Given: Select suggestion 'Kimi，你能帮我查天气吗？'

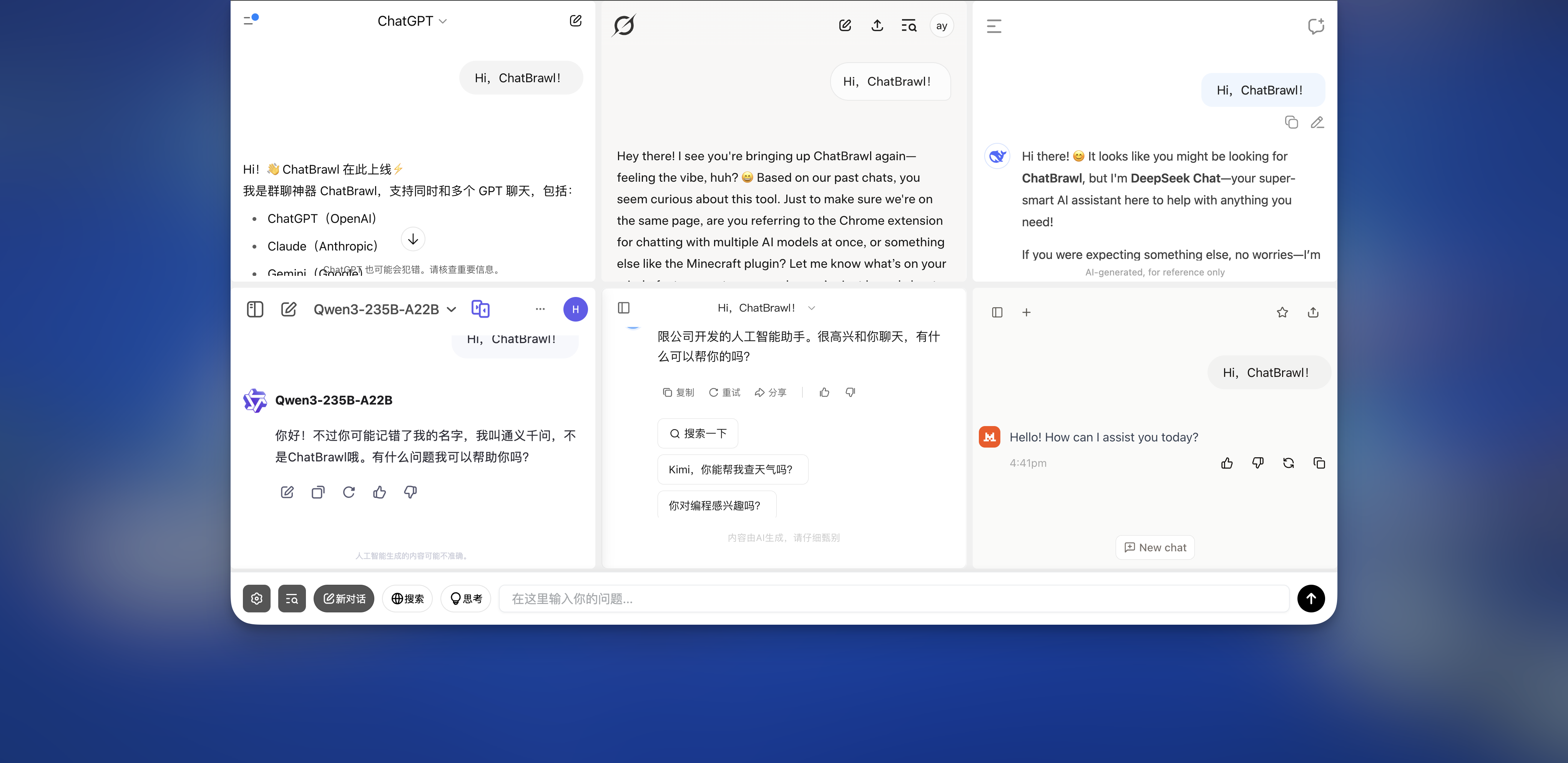Looking at the screenshot, I should (x=733, y=469).
